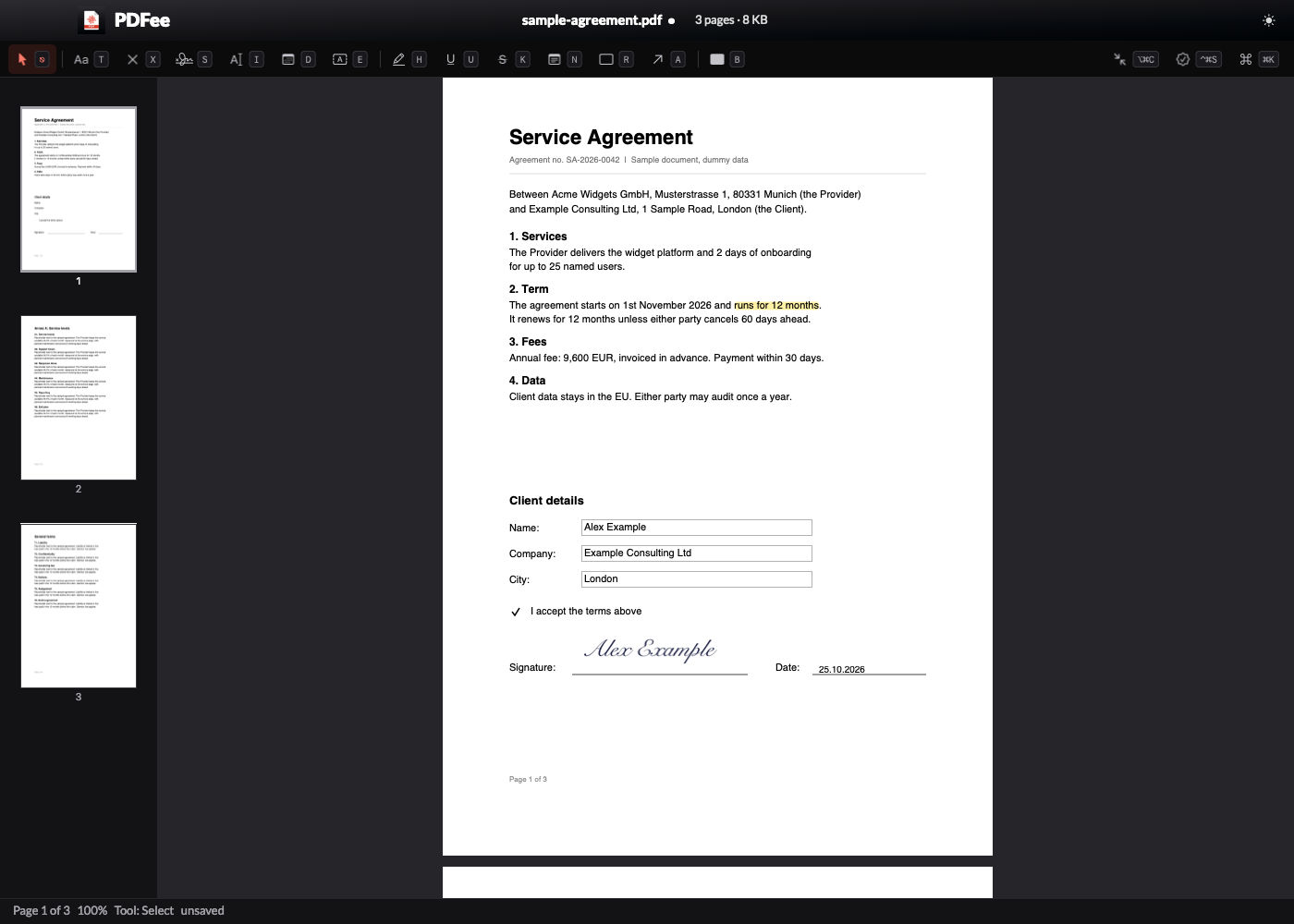Image resolution: width=1294 pixels, height=924 pixels.
Task: Click the 100% zoom status entry
Action: (92, 911)
